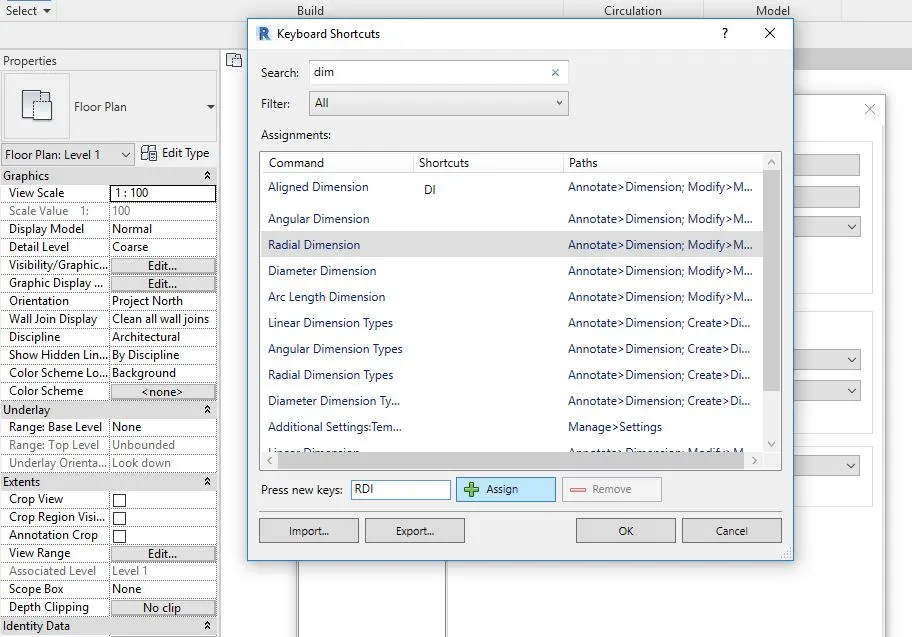The width and height of the screenshot is (912, 637).
Task: Switch to the Circulation ribbon tab
Action: pos(633,10)
